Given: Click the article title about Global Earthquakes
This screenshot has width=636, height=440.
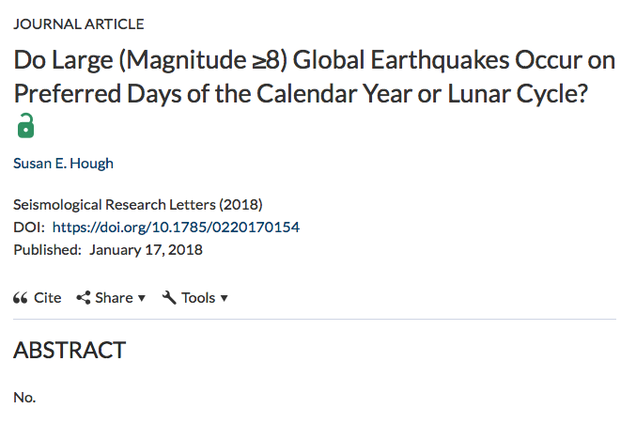Looking at the screenshot, I should [314, 77].
